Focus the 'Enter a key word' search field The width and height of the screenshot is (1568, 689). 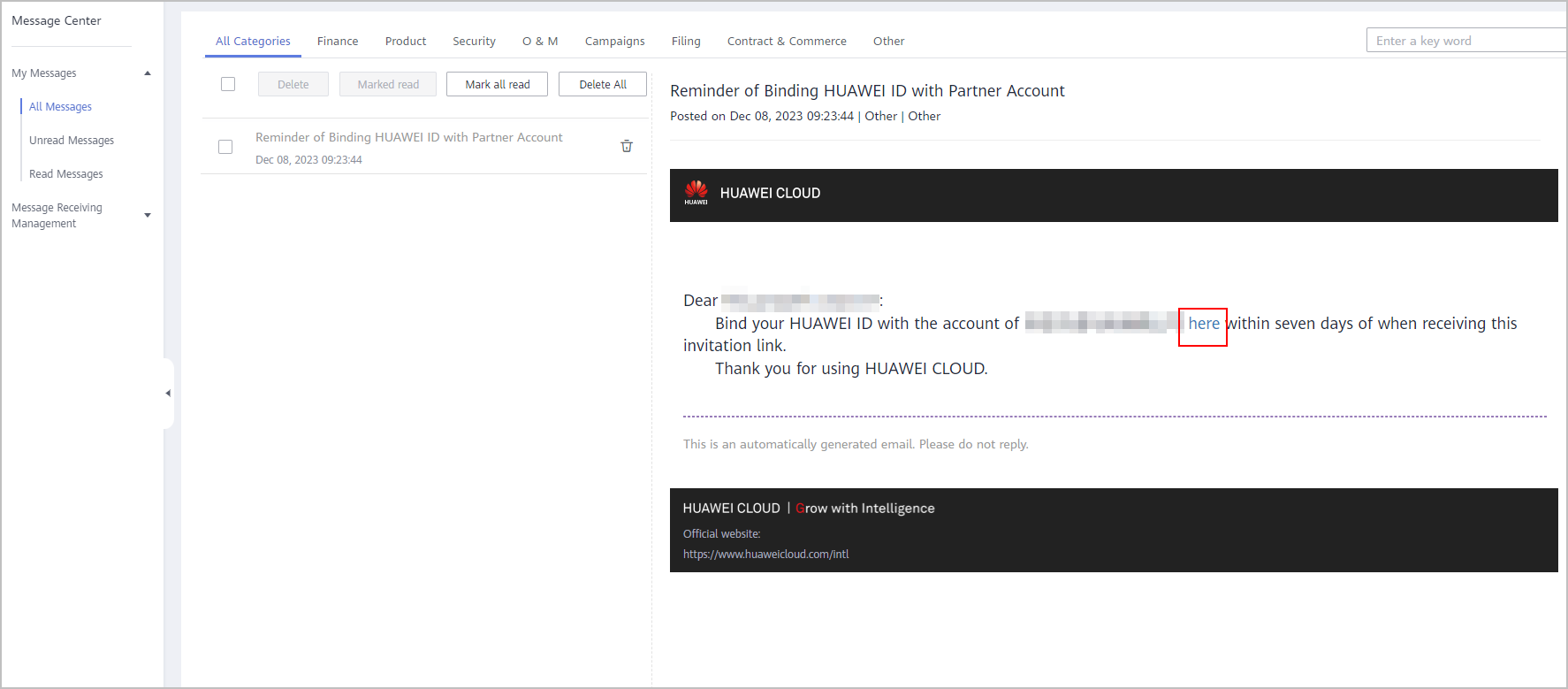tap(1467, 41)
